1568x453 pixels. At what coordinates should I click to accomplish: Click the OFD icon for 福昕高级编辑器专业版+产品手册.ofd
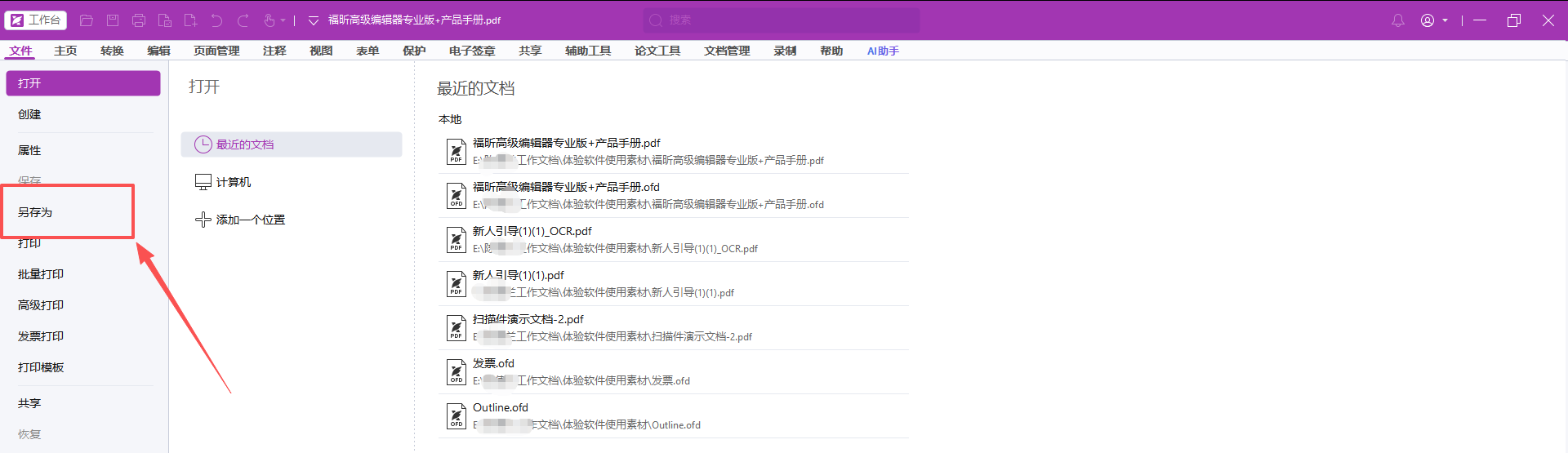click(x=457, y=196)
